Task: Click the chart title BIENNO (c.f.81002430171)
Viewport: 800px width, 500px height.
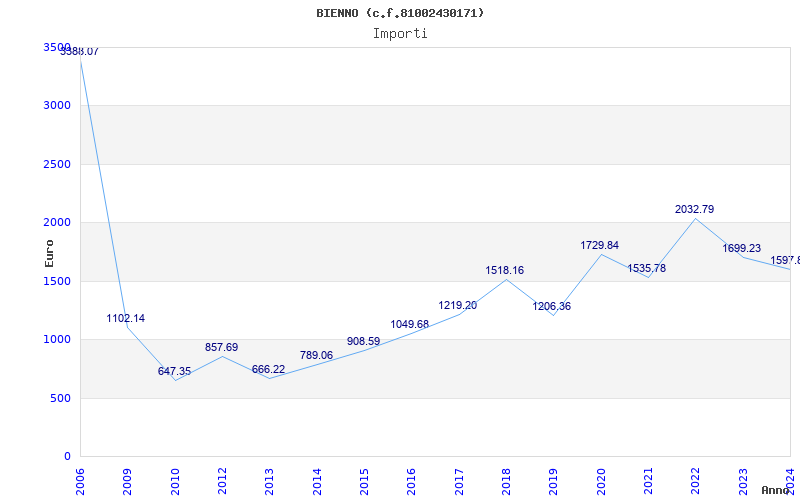Action: click(400, 13)
